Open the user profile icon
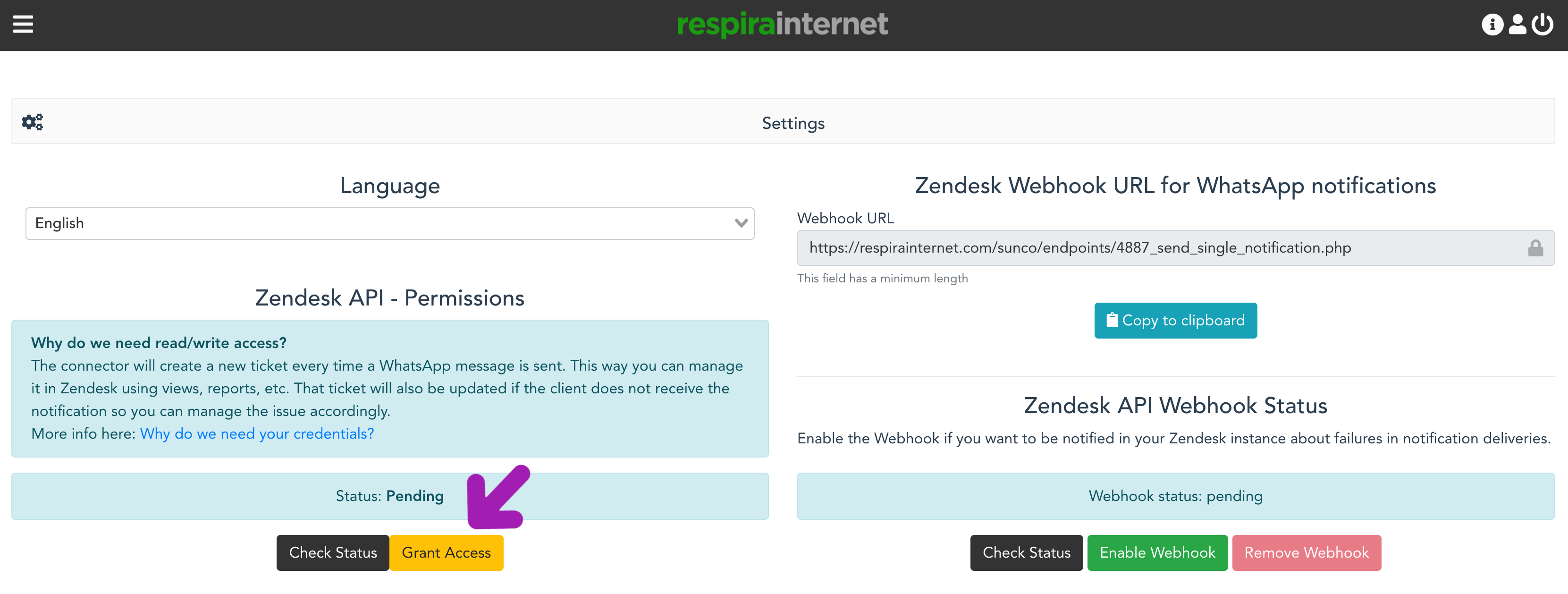1568x594 pixels. (1518, 25)
